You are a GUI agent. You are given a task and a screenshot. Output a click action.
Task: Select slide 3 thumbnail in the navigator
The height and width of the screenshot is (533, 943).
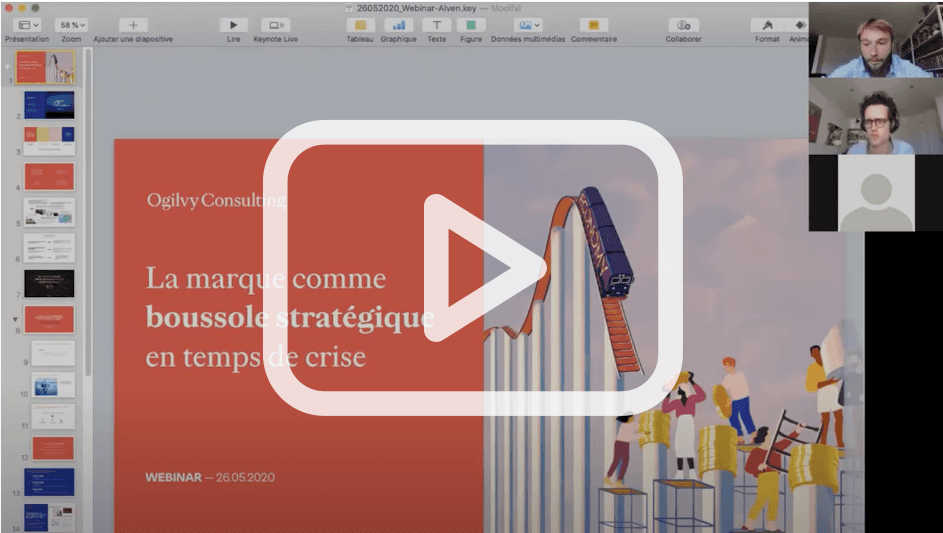[49, 140]
